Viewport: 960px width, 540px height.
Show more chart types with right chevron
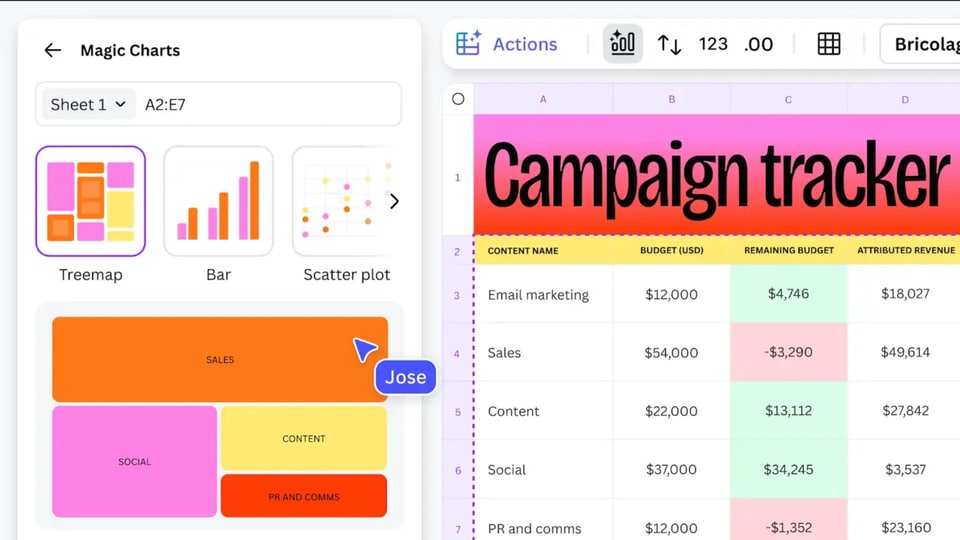click(x=394, y=201)
